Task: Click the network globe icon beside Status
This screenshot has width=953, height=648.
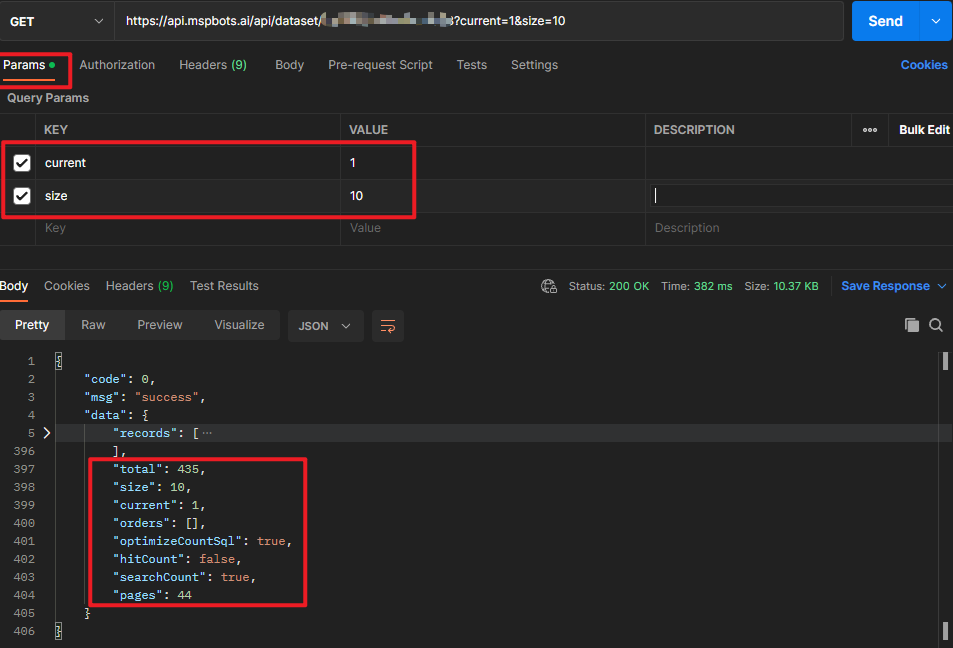Action: pos(549,286)
